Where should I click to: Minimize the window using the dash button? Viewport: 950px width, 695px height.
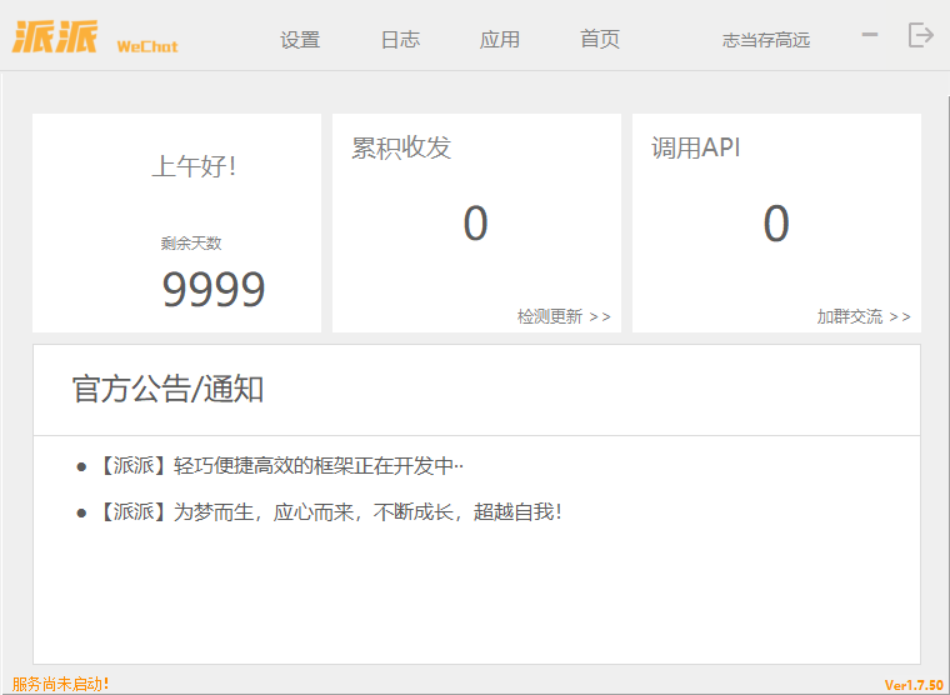tap(870, 35)
